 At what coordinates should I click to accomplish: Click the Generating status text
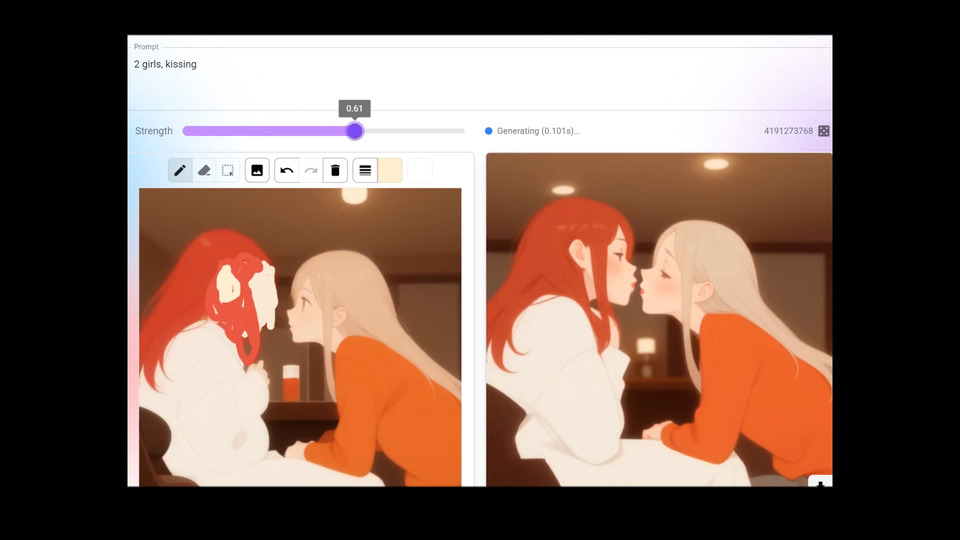point(538,131)
